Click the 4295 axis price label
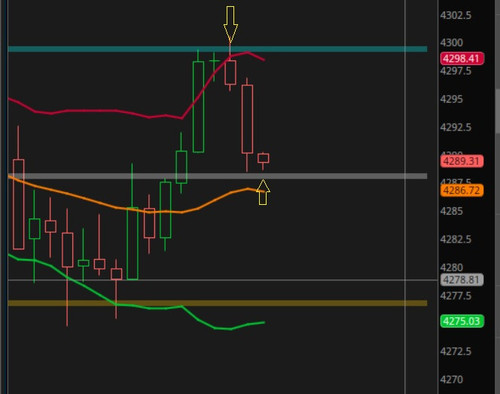The width and height of the screenshot is (500, 394). [451, 99]
